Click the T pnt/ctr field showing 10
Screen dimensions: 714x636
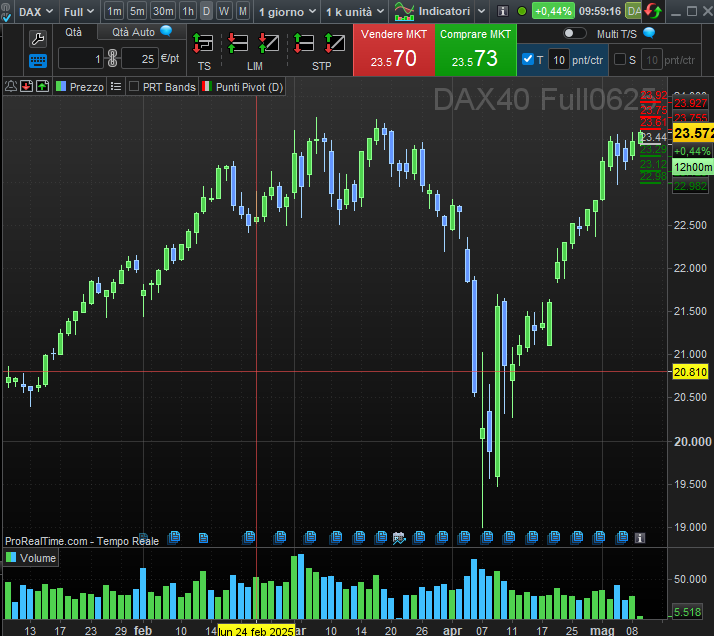point(558,60)
